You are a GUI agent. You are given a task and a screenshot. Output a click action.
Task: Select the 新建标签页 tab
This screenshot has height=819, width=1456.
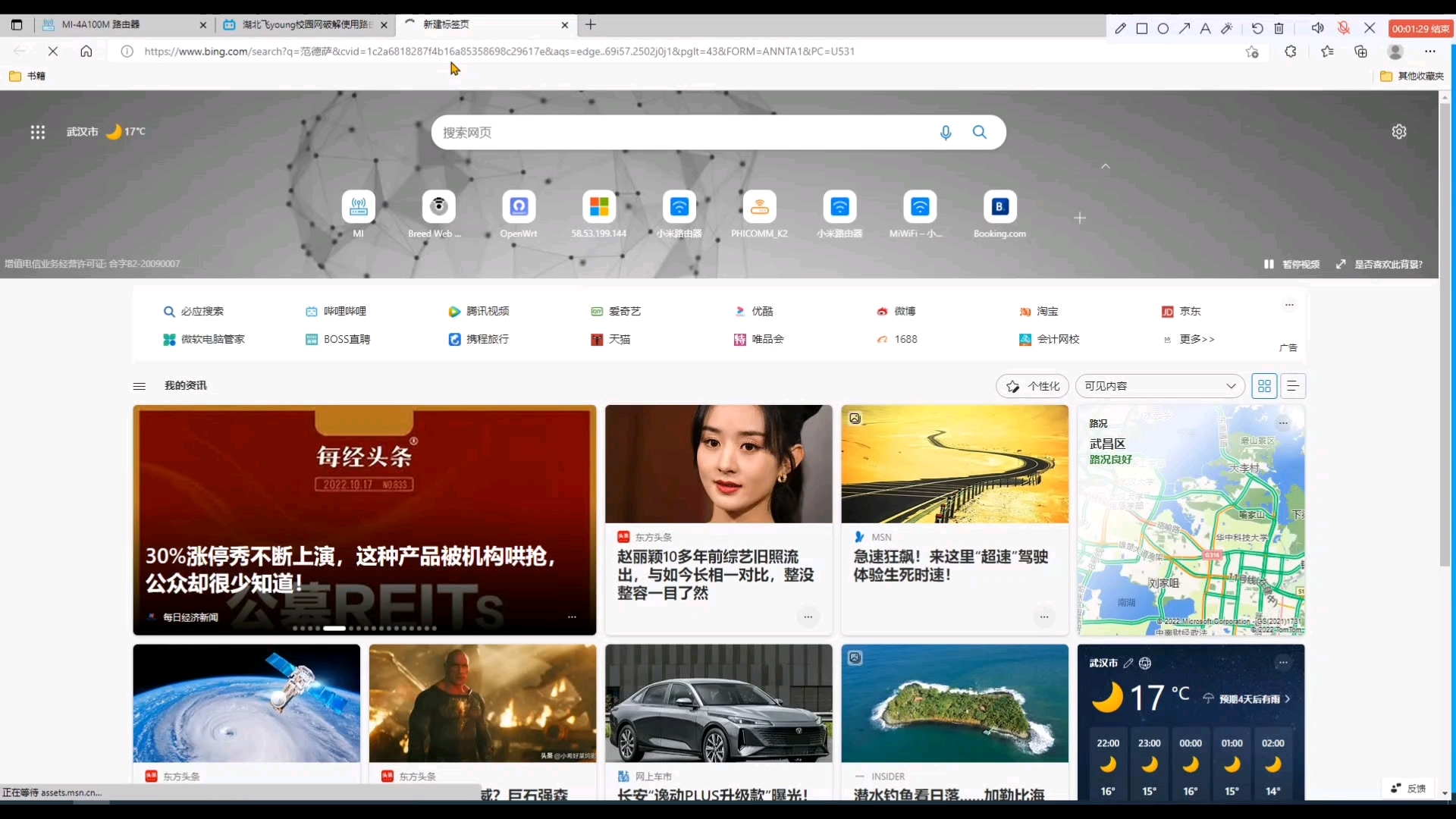pos(485,24)
